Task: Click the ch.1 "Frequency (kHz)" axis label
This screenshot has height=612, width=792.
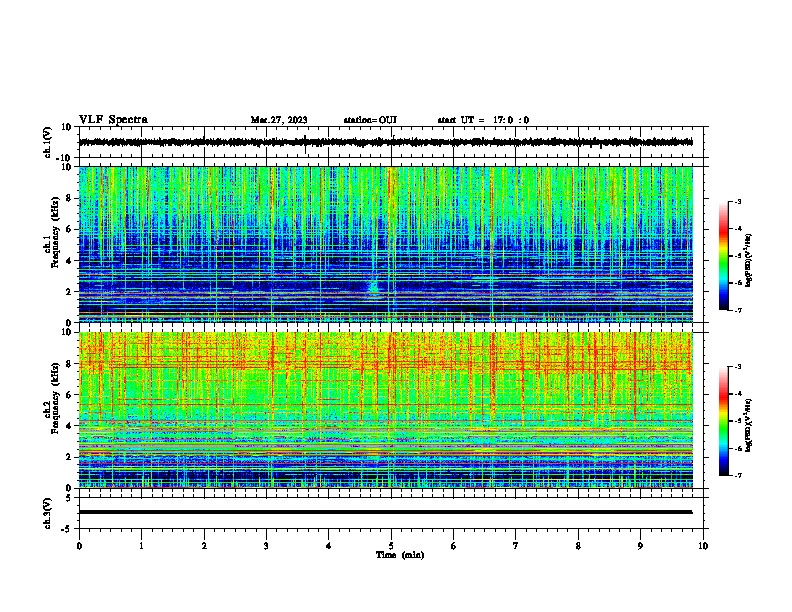Action: (55, 232)
